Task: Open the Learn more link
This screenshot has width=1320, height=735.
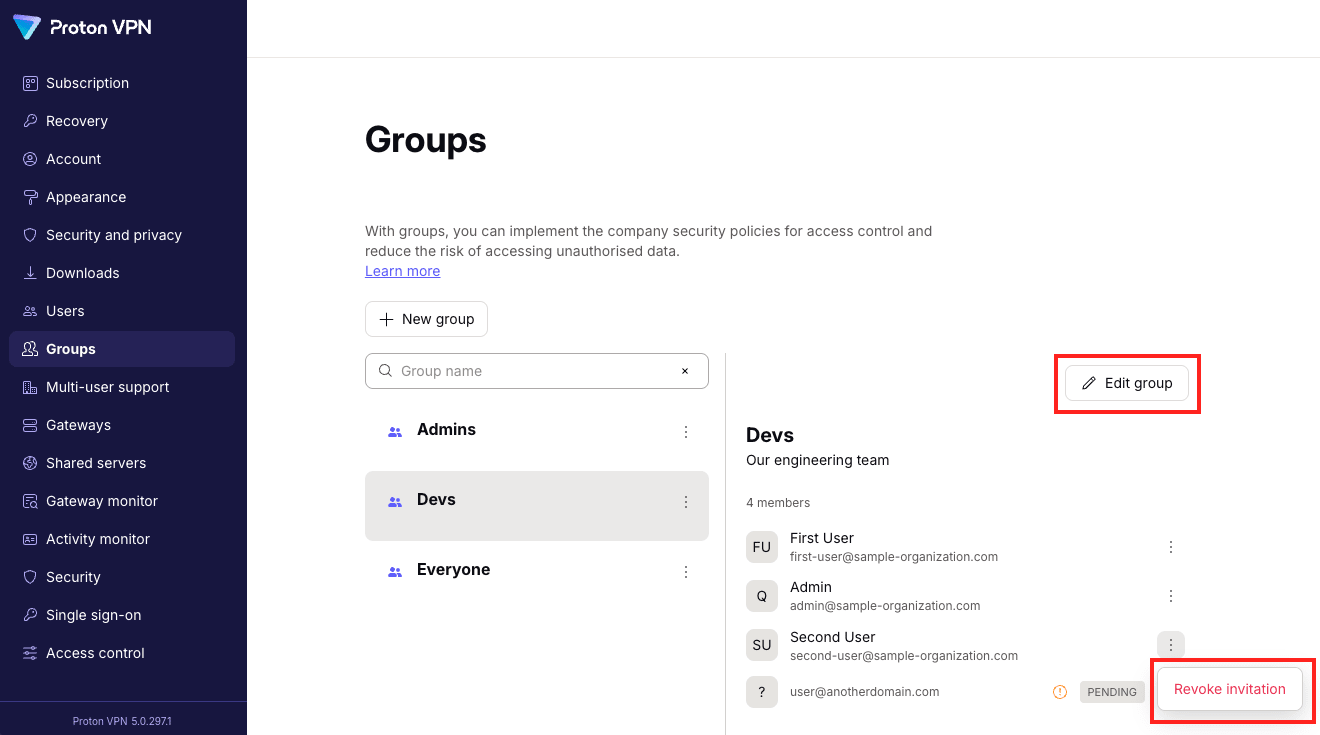Action: coord(402,271)
